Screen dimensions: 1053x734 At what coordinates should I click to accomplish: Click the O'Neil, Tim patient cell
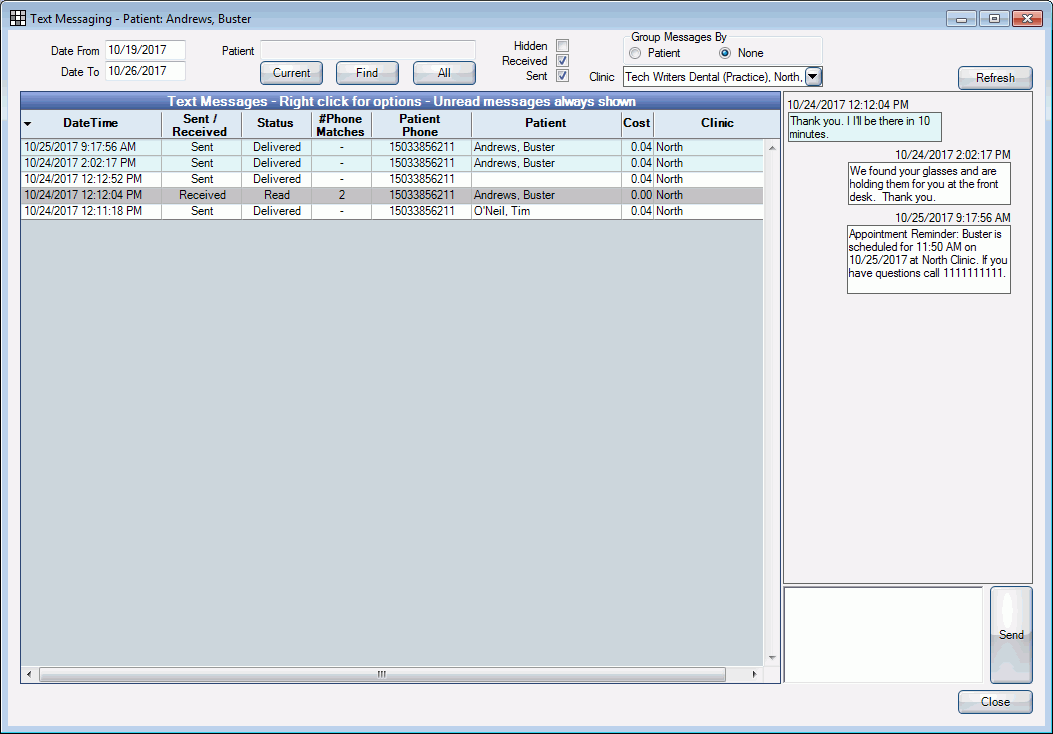coord(546,212)
